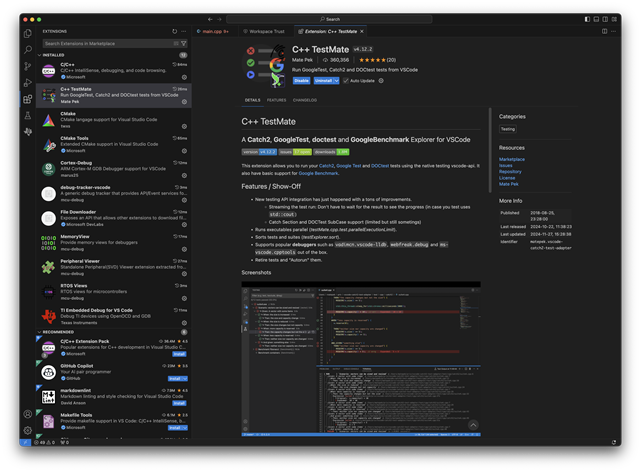The height and width of the screenshot is (471, 640).
Task: Switch to the Workspace Trust tab
Action: pyautogui.click(x=264, y=31)
